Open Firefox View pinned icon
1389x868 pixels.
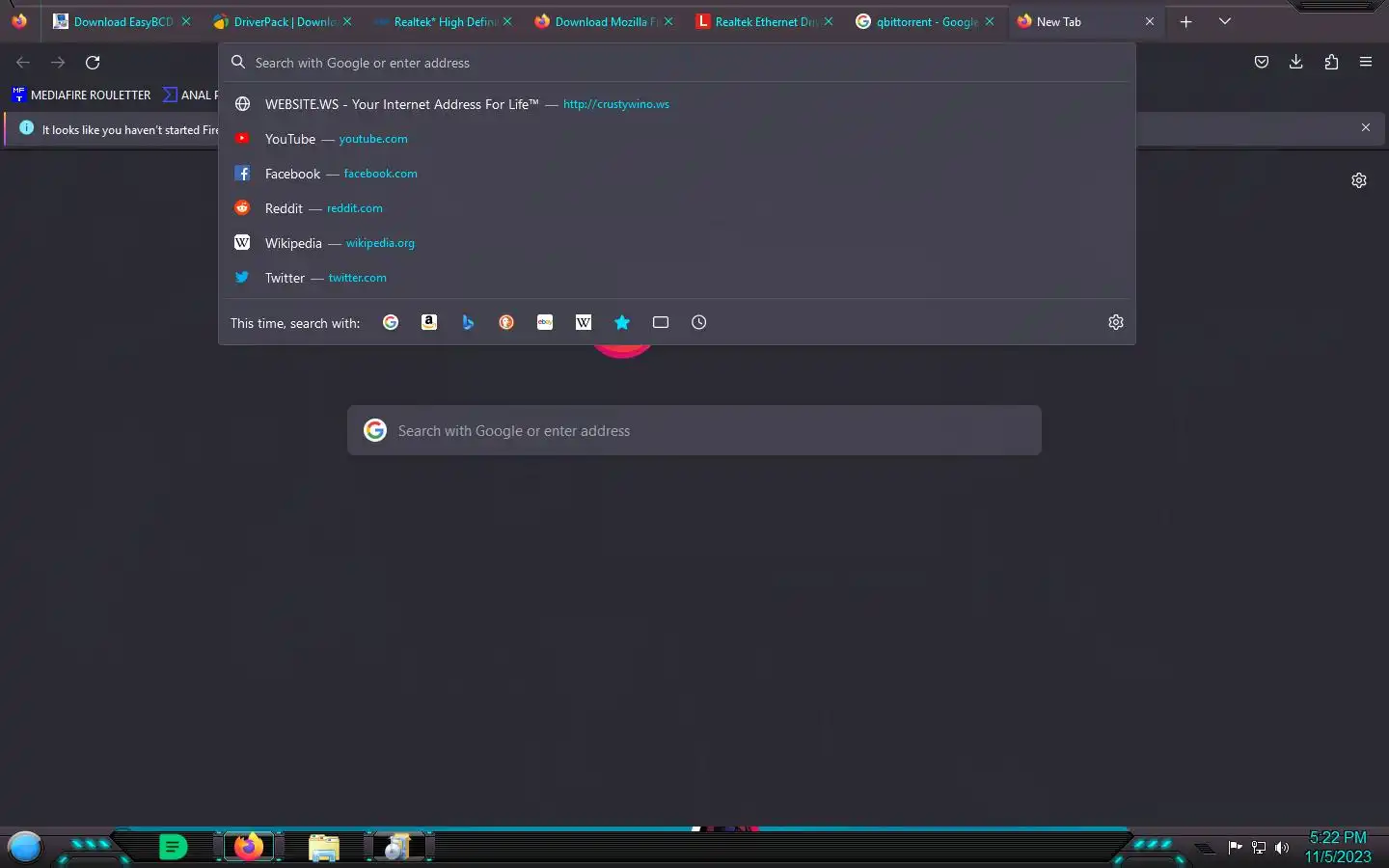[x=19, y=20]
